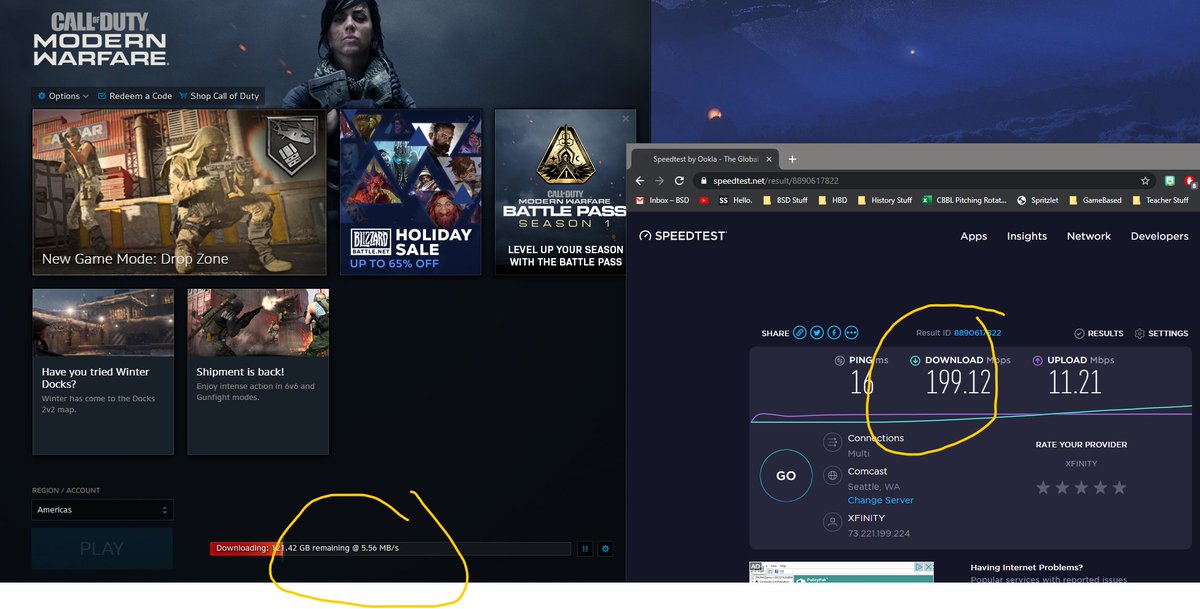Expand the Teacher Stuff bookmark folder
Viewport: 1200px width, 609px height.
(x=1159, y=200)
